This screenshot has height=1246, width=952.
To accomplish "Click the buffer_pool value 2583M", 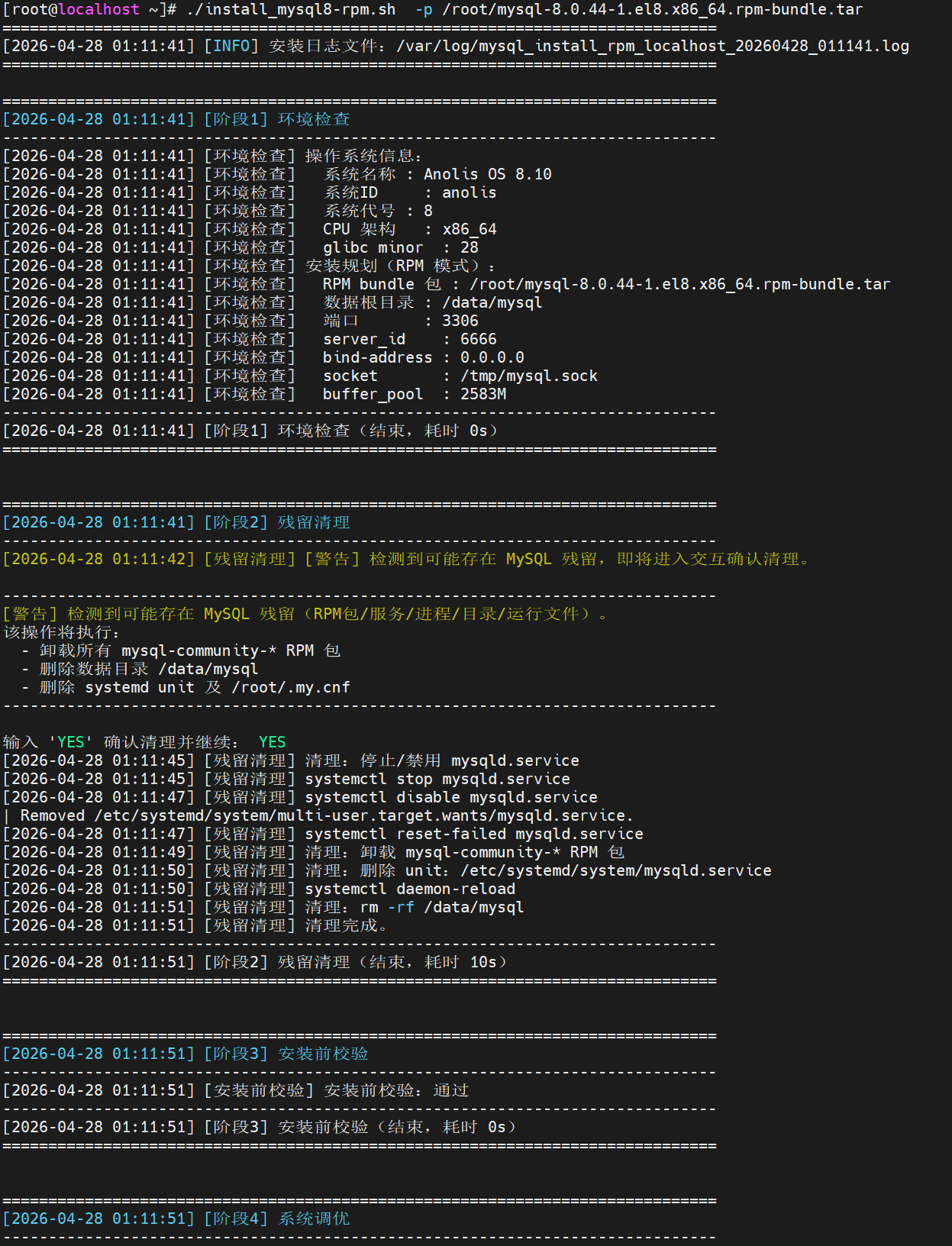I will click(x=483, y=394).
